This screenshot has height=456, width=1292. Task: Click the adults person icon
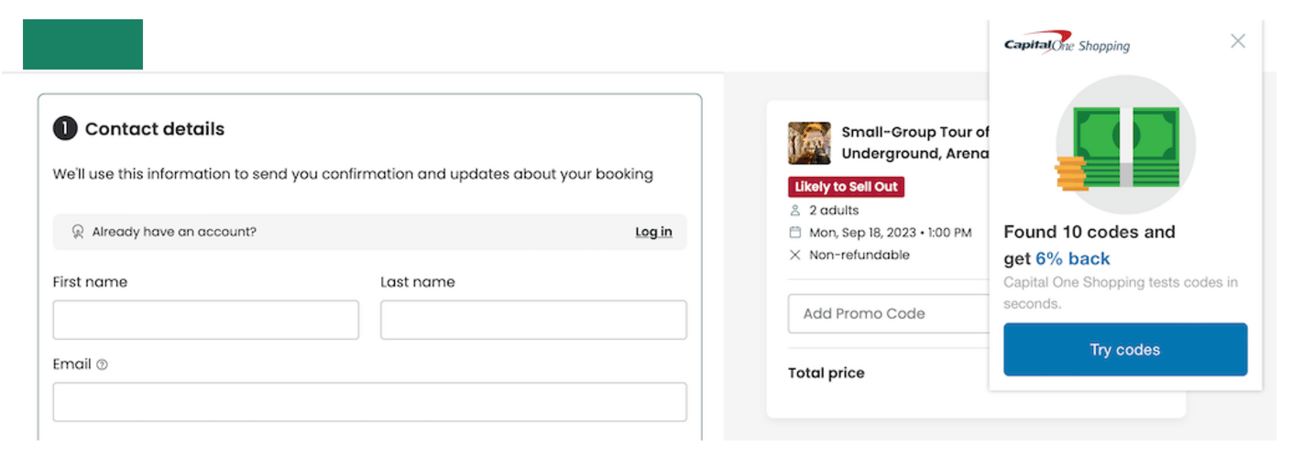click(x=795, y=211)
